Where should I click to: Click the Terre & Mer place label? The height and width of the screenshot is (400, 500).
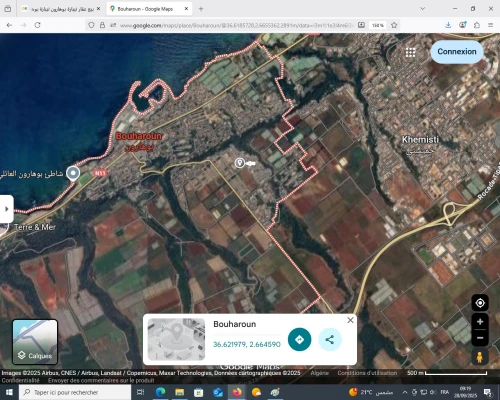(35, 227)
